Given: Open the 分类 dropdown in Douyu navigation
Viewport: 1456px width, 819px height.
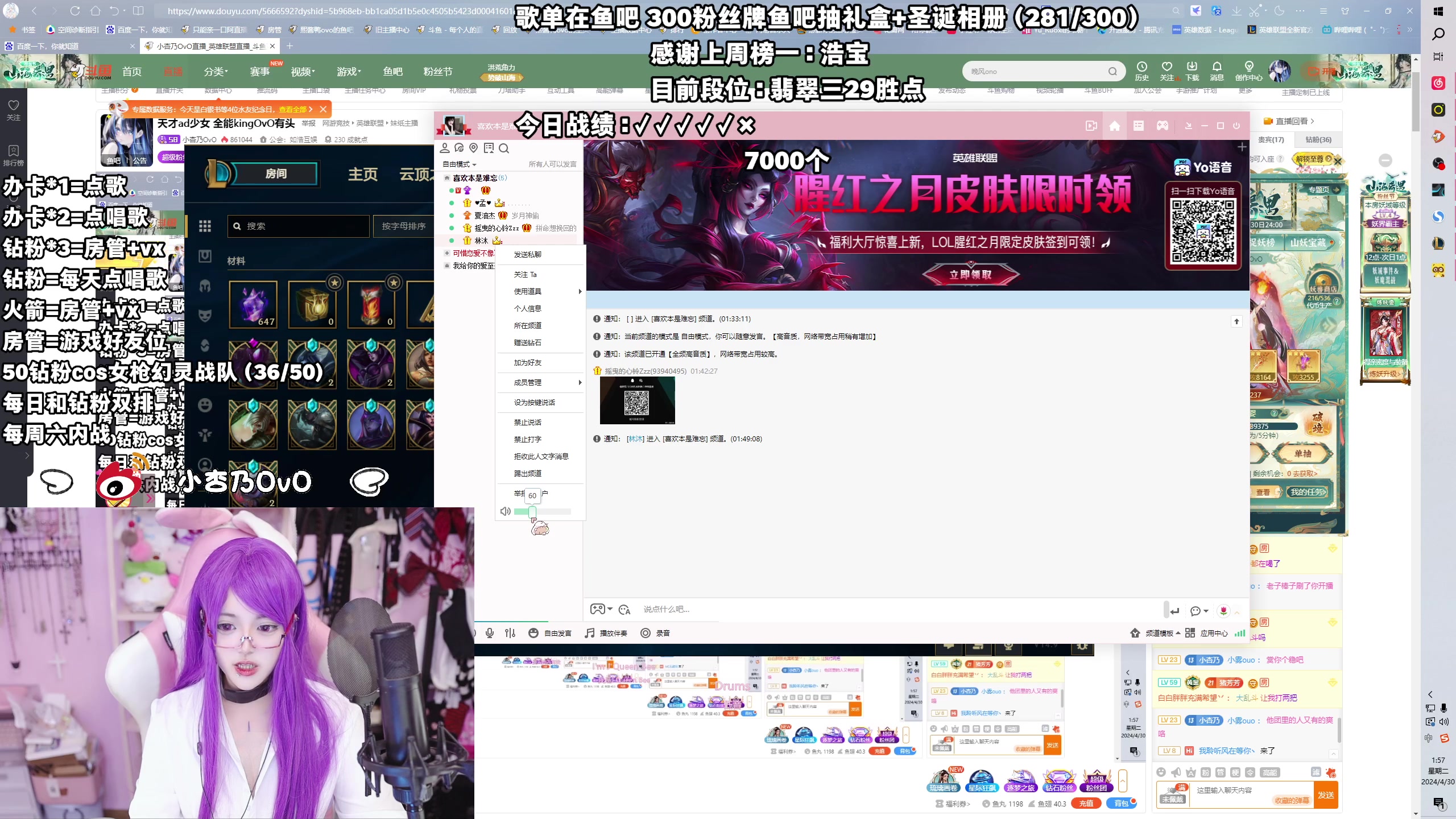Looking at the screenshot, I should click(x=216, y=72).
